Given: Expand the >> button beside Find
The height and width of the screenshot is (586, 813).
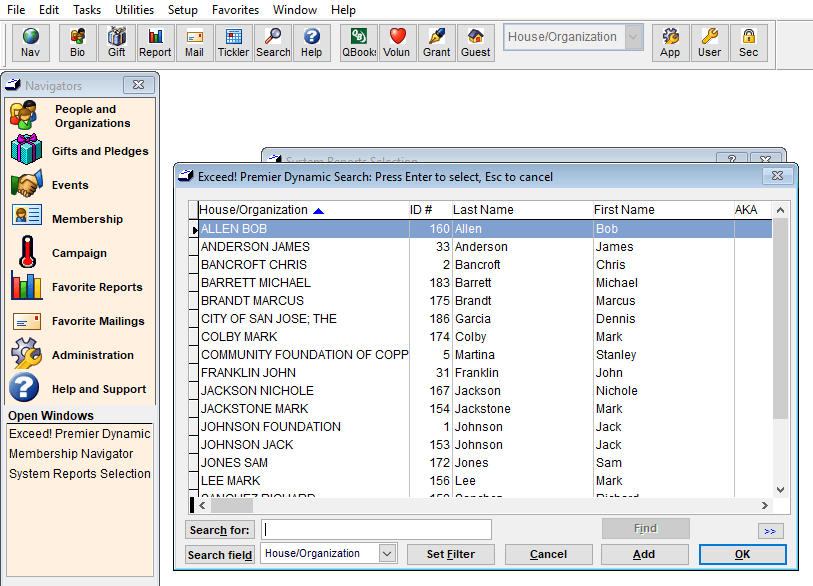Looking at the screenshot, I should coord(770,531).
